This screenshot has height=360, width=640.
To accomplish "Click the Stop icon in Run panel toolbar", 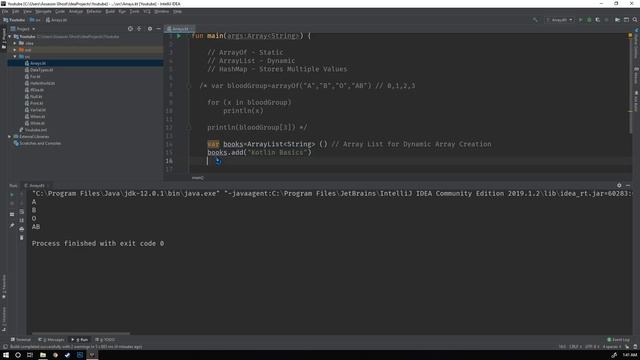I will pyautogui.click(x=12, y=203).
